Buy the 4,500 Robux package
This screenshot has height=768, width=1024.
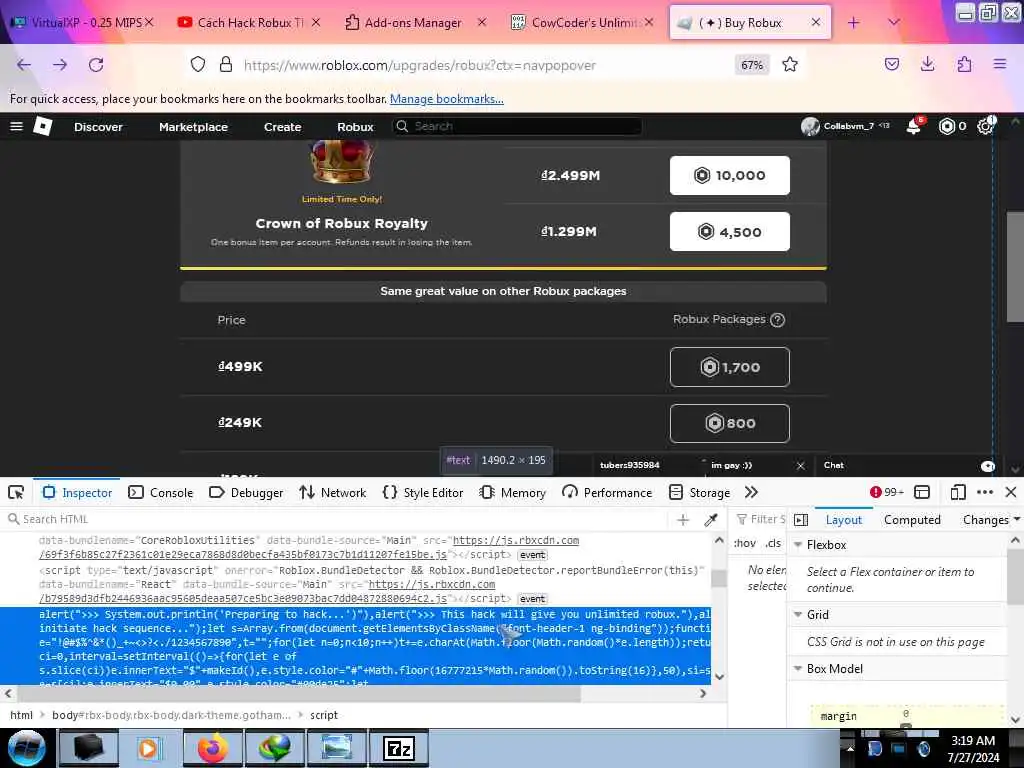(729, 231)
